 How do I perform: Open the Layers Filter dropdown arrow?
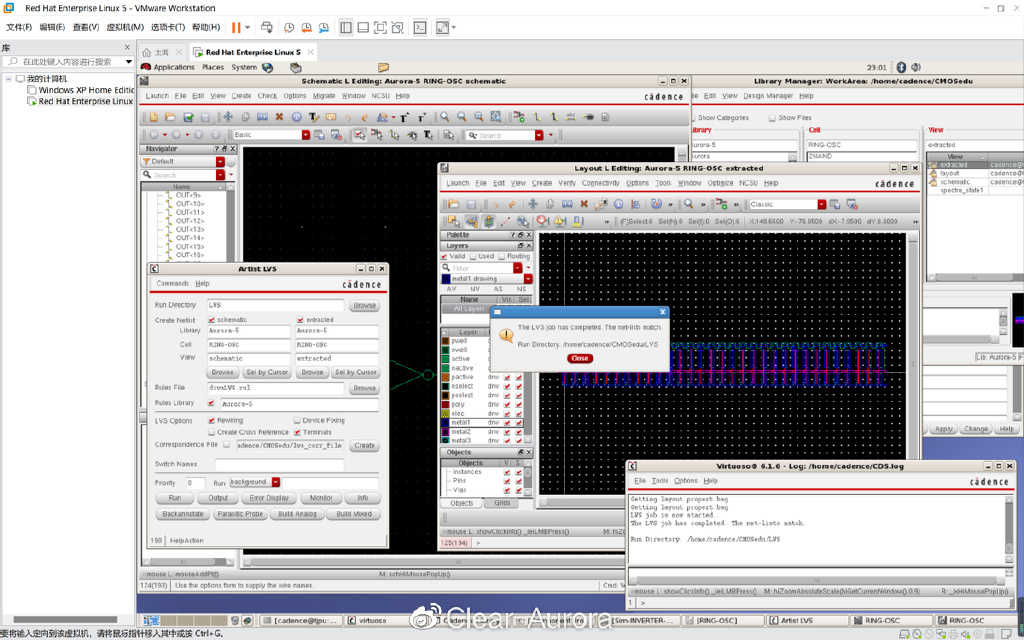pyautogui.click(x=517, y=268)
